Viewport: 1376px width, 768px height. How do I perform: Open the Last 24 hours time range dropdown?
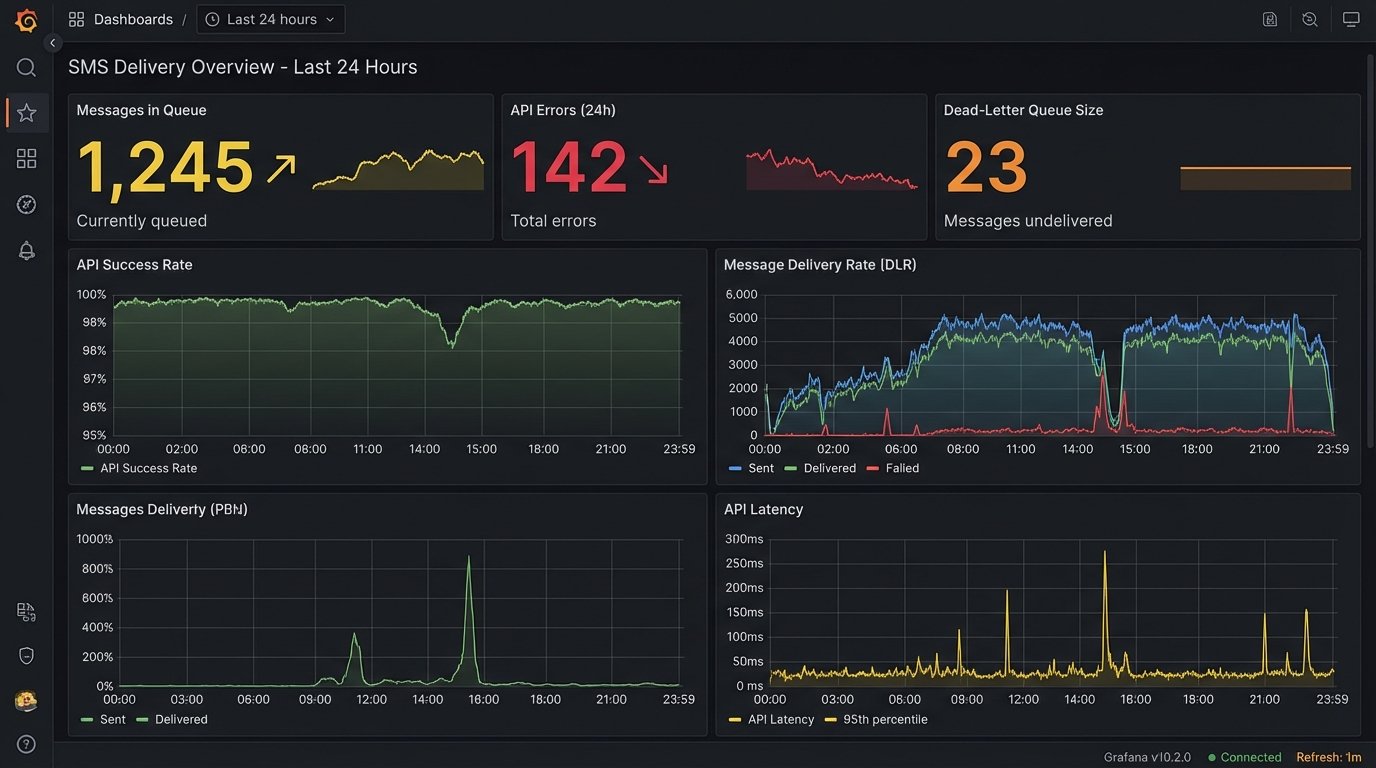[271, 19]
